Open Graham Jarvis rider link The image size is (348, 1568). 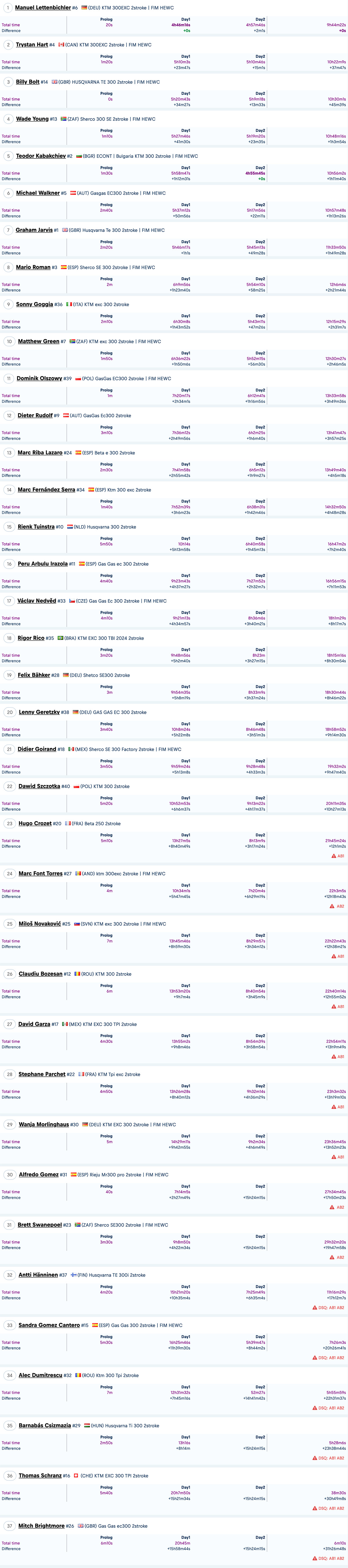(x=34, y=230)
